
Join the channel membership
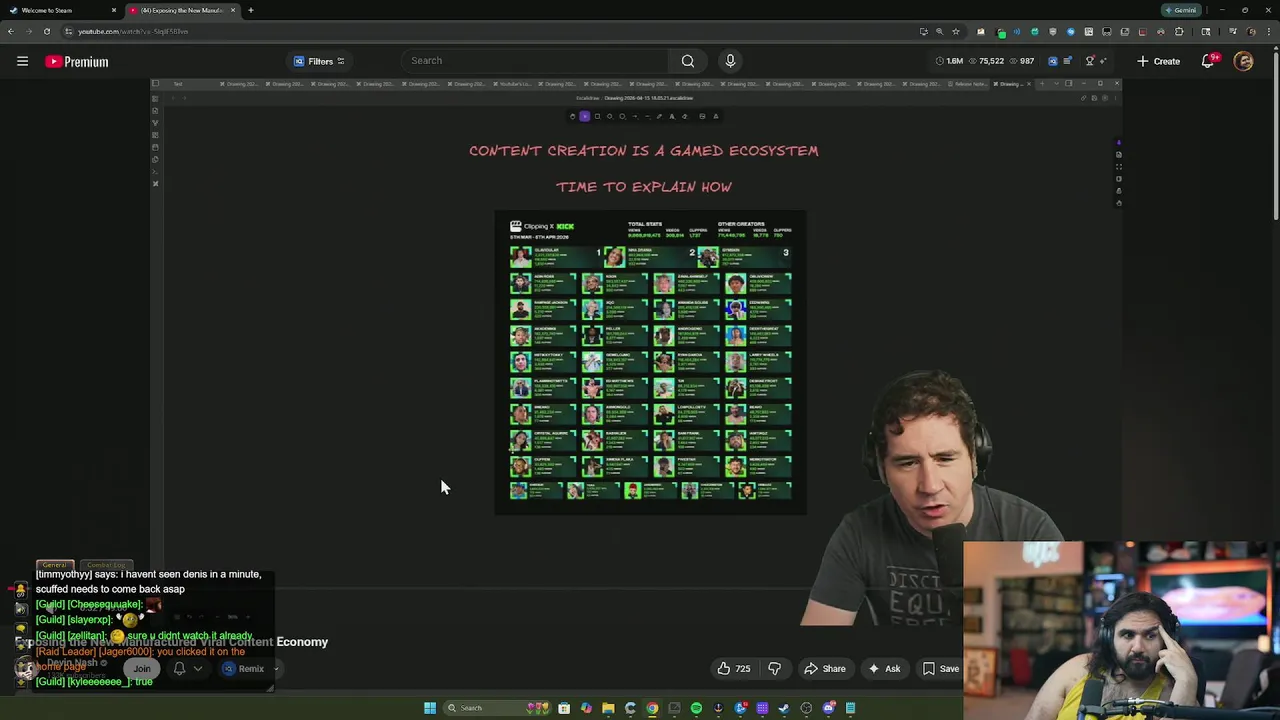point(142,669)
